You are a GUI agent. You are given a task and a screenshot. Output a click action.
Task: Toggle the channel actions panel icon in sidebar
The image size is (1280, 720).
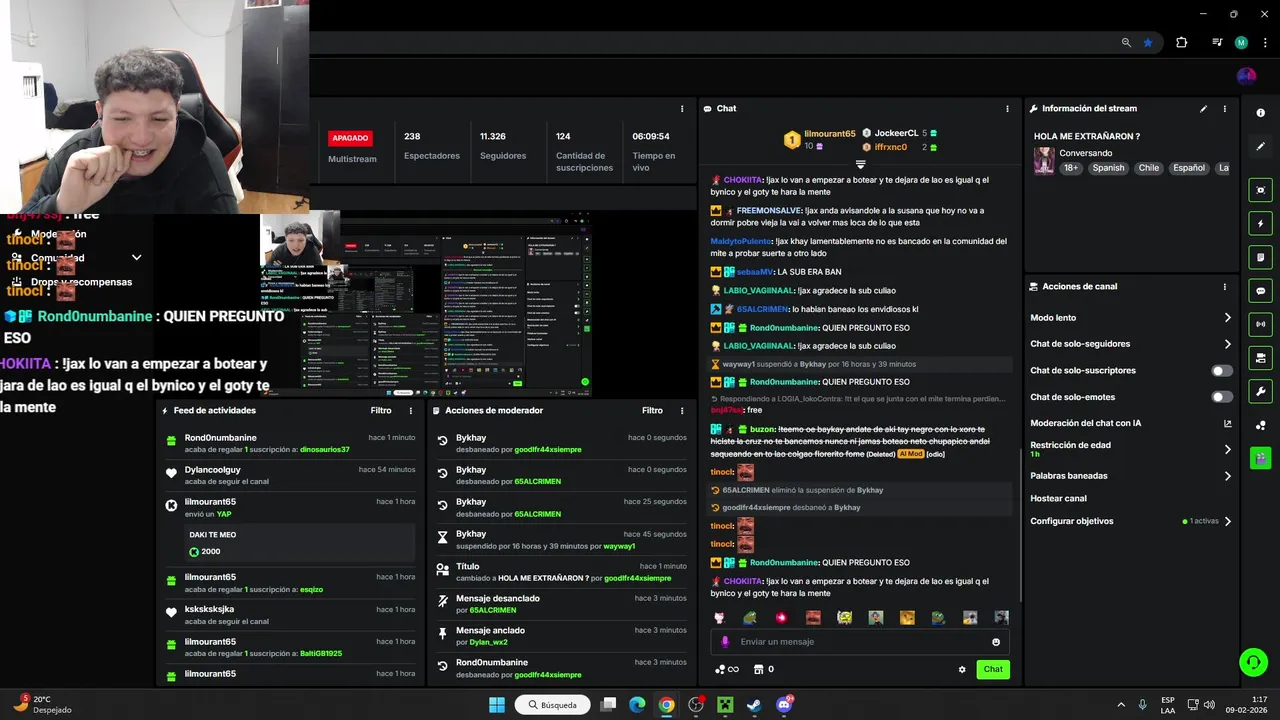pos(1260,357)
